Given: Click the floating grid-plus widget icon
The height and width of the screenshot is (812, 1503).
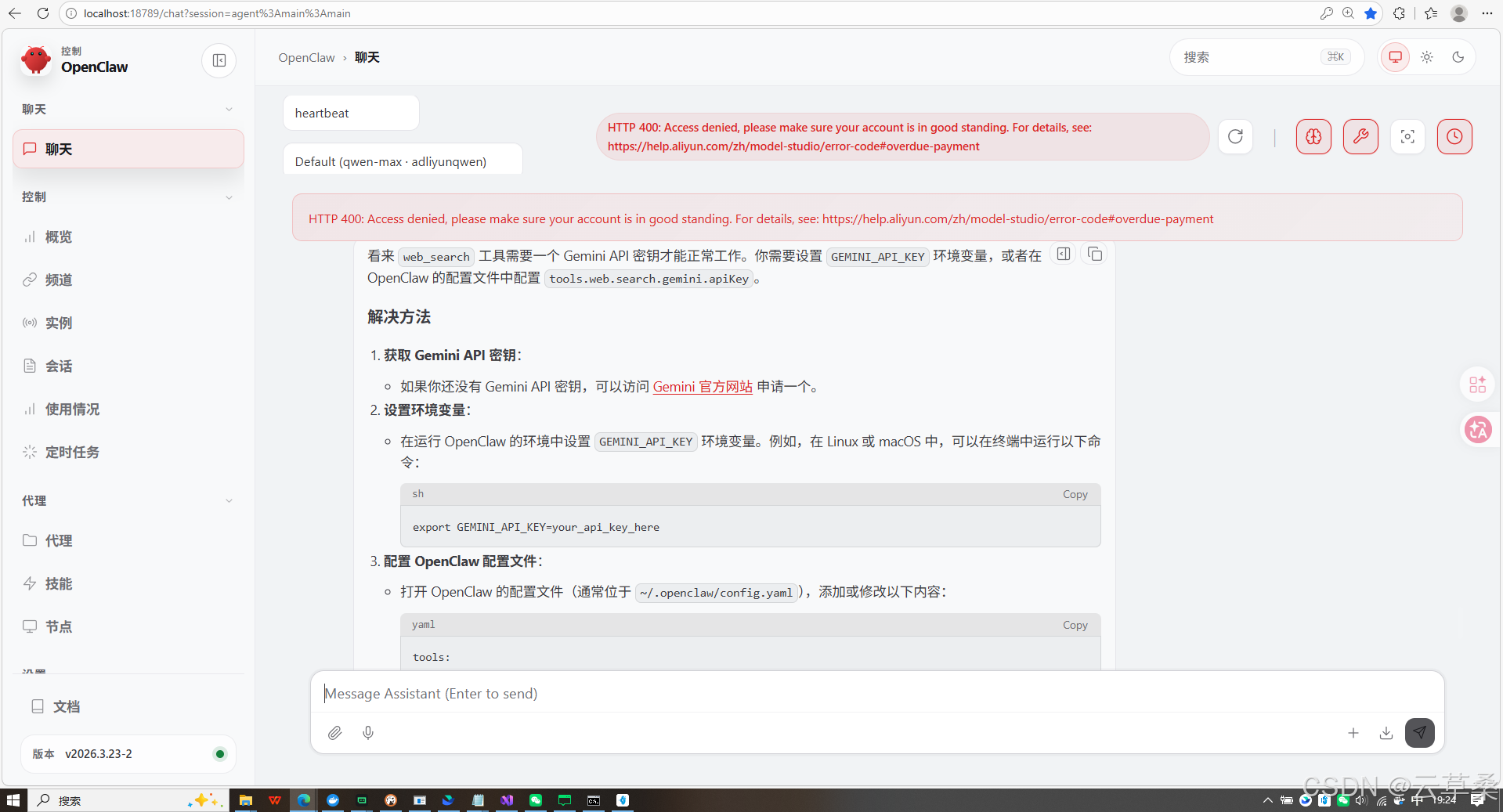Looking at the screenshot, I should [x=1478, y=384].
